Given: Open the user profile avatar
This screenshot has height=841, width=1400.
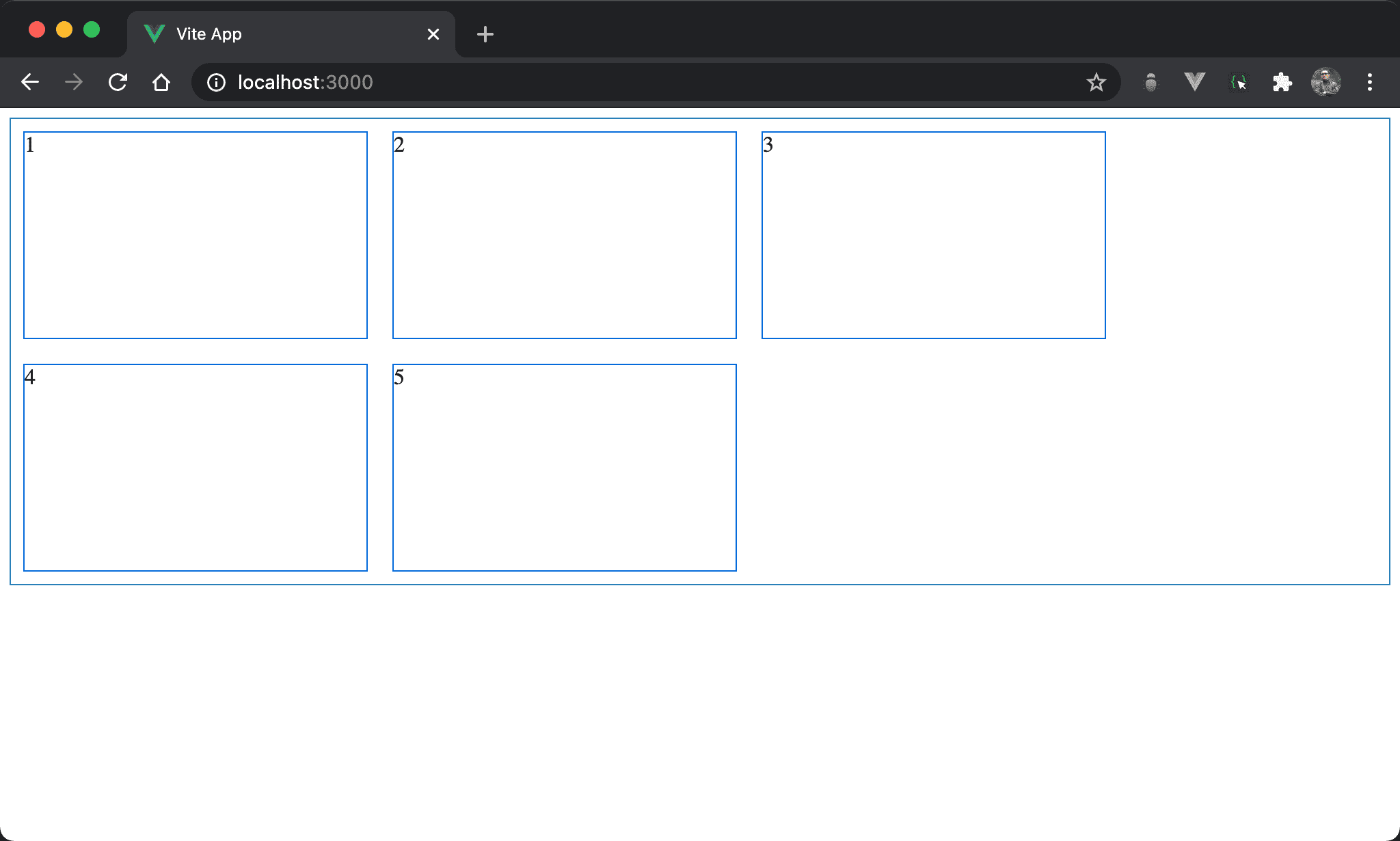Looking at the screenshot, I should (x=1325, y=82).
